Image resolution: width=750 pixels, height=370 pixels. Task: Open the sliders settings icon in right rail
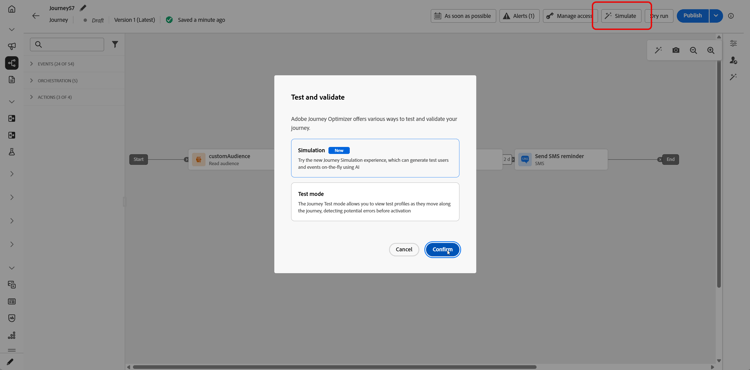pyautogui.click(x=733, y=44)
